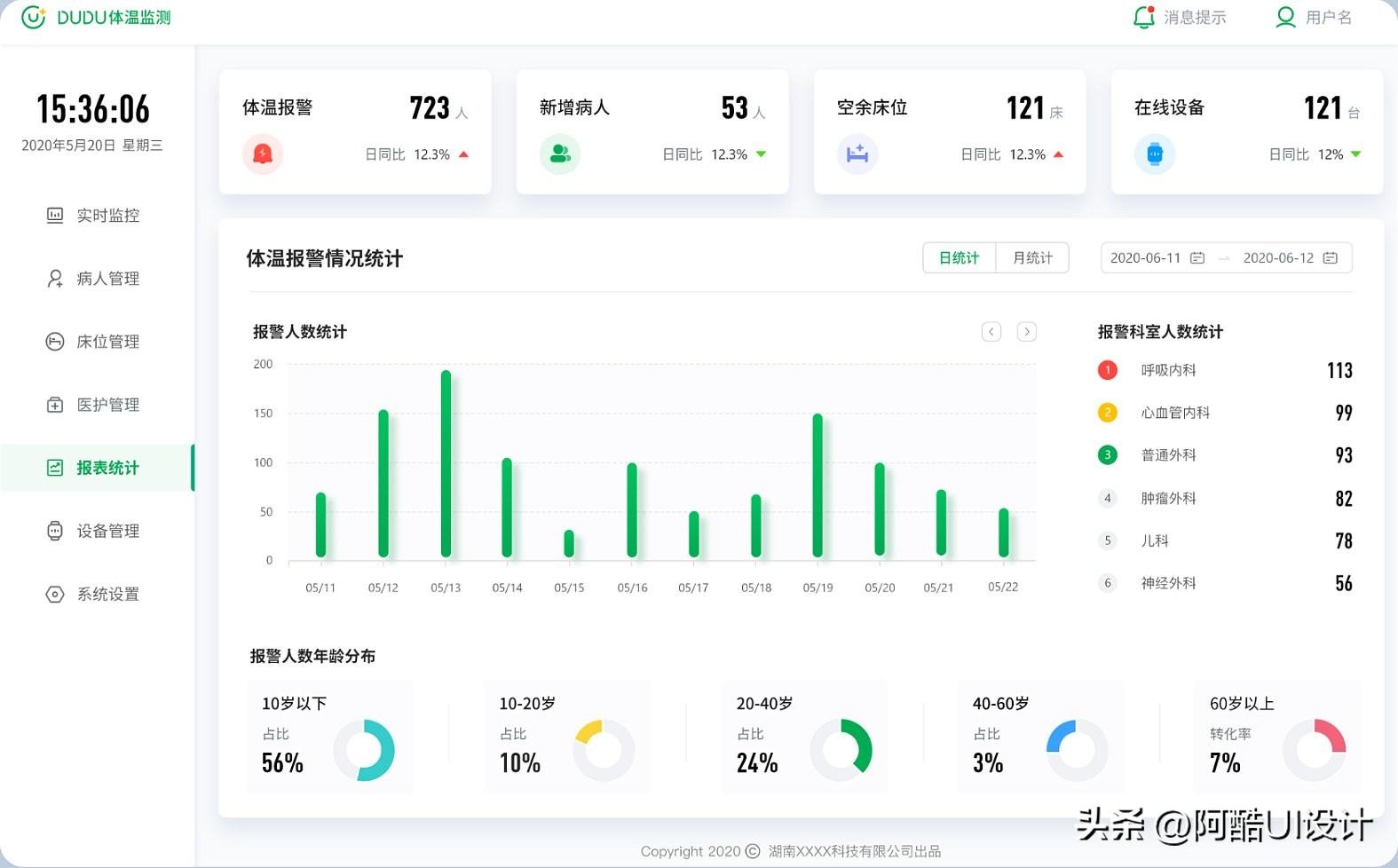The image size is (1398, 868).
Task: Click the teal donut chart for 10岁以下
Action: 364,750
